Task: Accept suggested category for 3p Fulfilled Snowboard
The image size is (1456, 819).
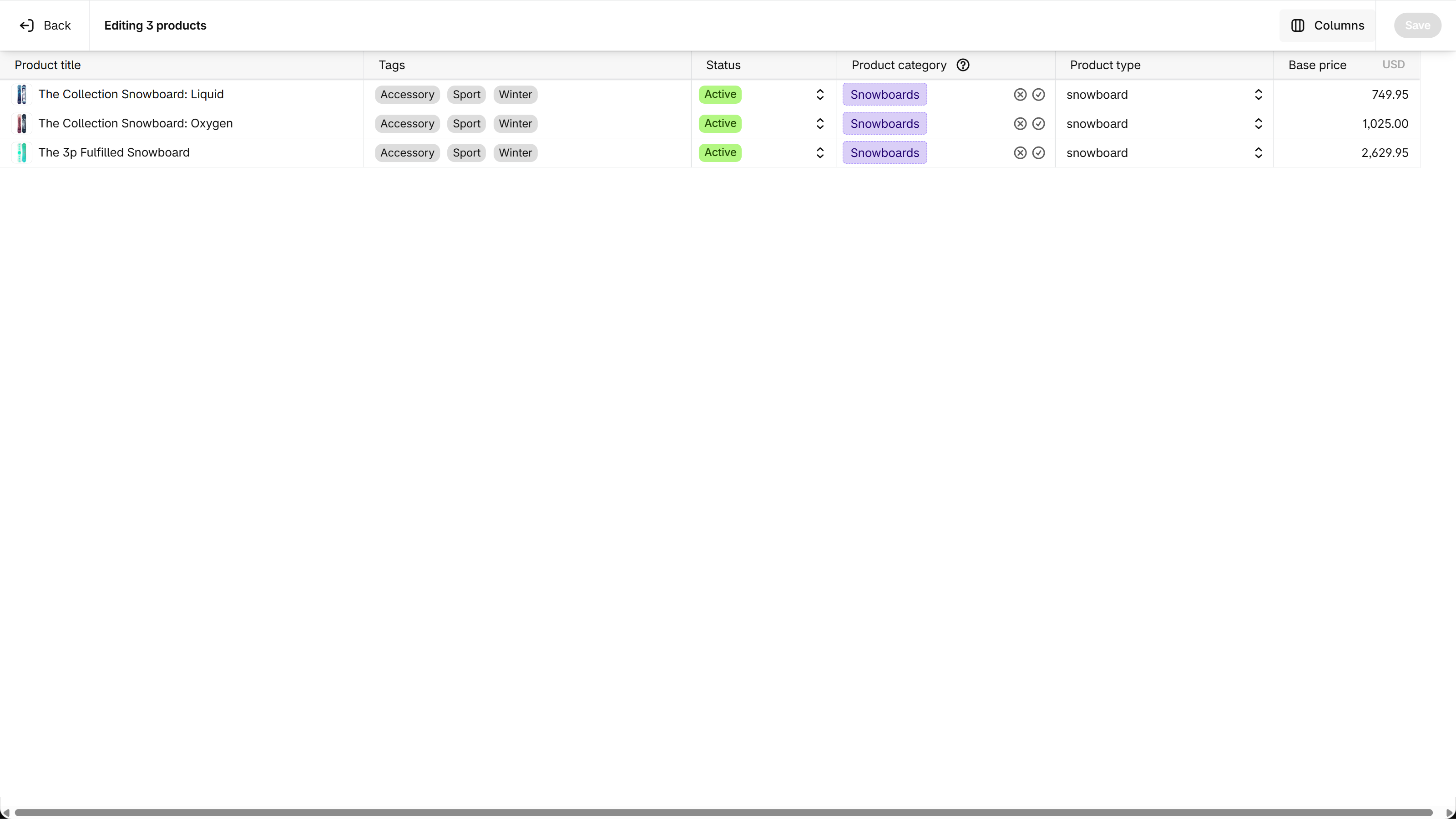Action: pyautogui.click(x=1038, y=152)
